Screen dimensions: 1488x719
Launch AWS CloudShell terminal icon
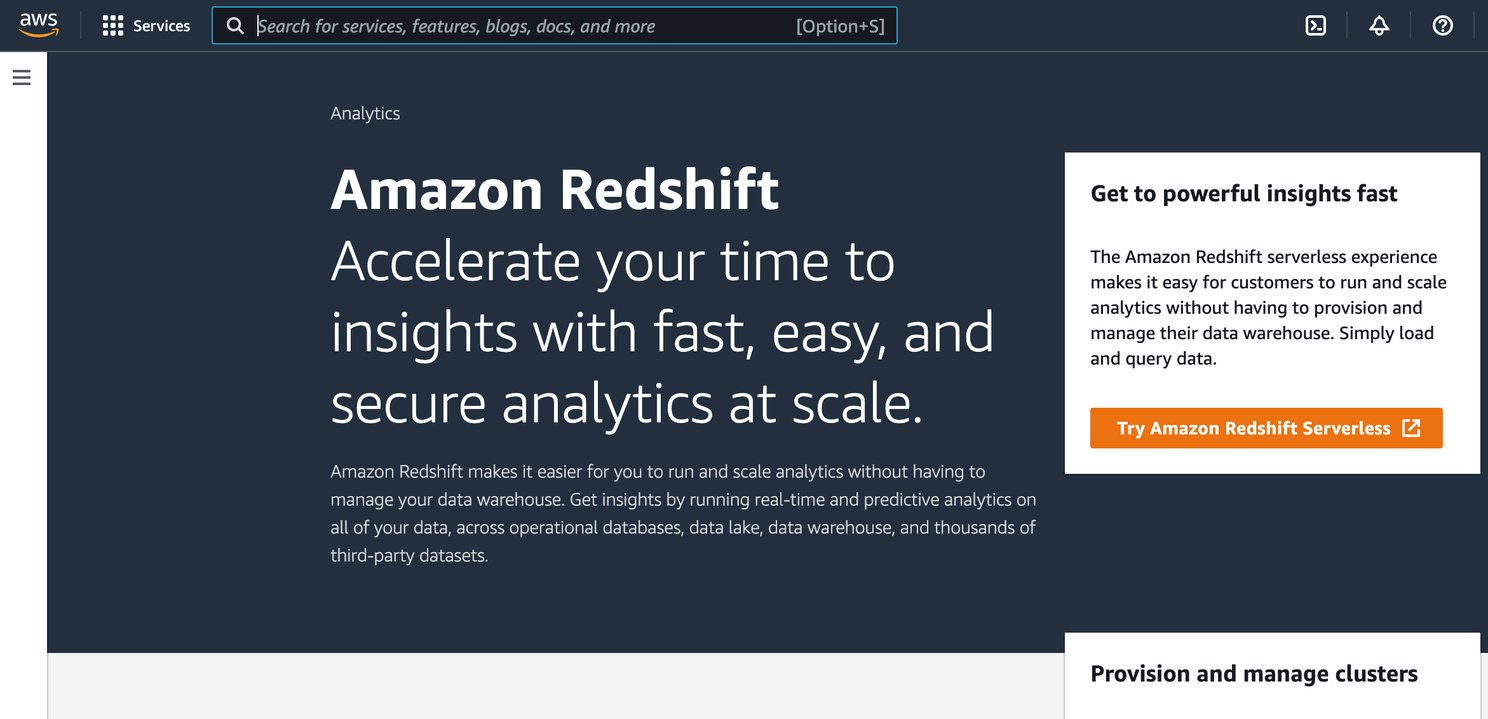1314,25
